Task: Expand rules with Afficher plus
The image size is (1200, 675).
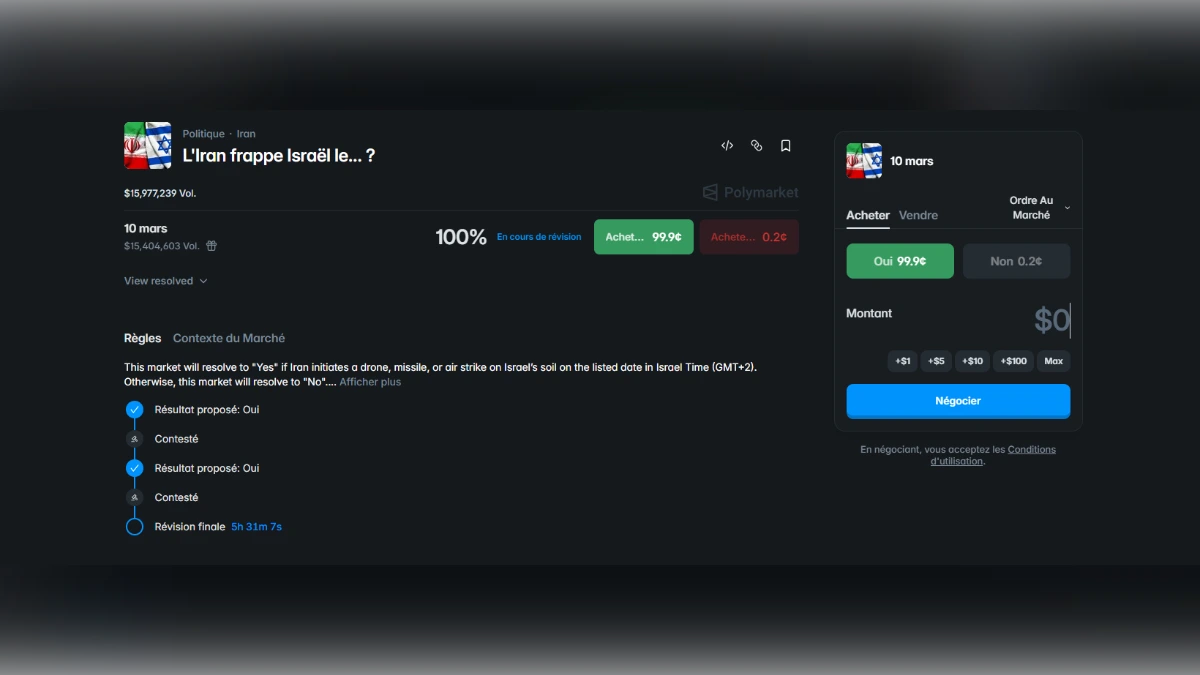Action: tap(370, 382)
